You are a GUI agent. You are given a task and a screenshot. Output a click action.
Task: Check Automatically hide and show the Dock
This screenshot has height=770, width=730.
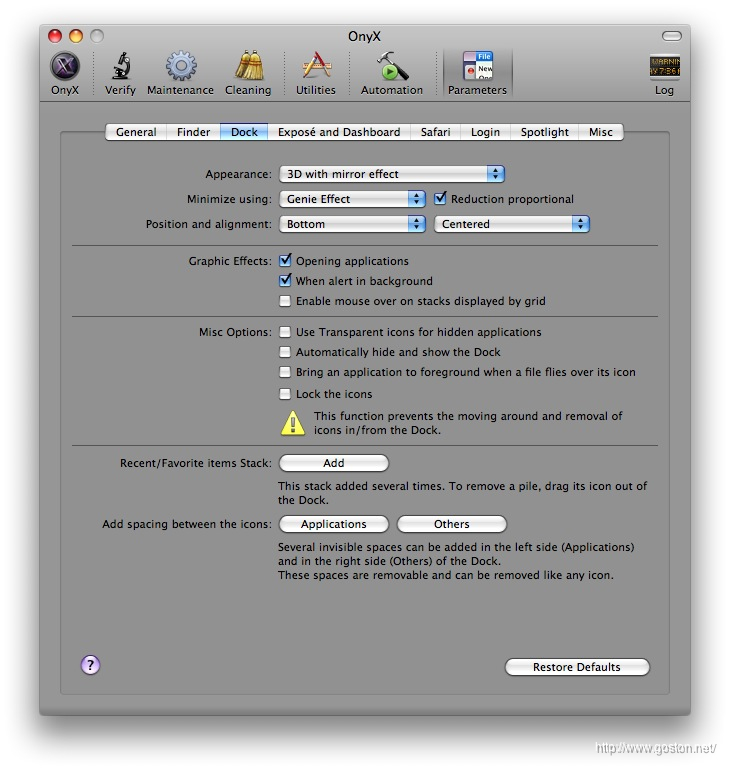(x=285, y=352)
